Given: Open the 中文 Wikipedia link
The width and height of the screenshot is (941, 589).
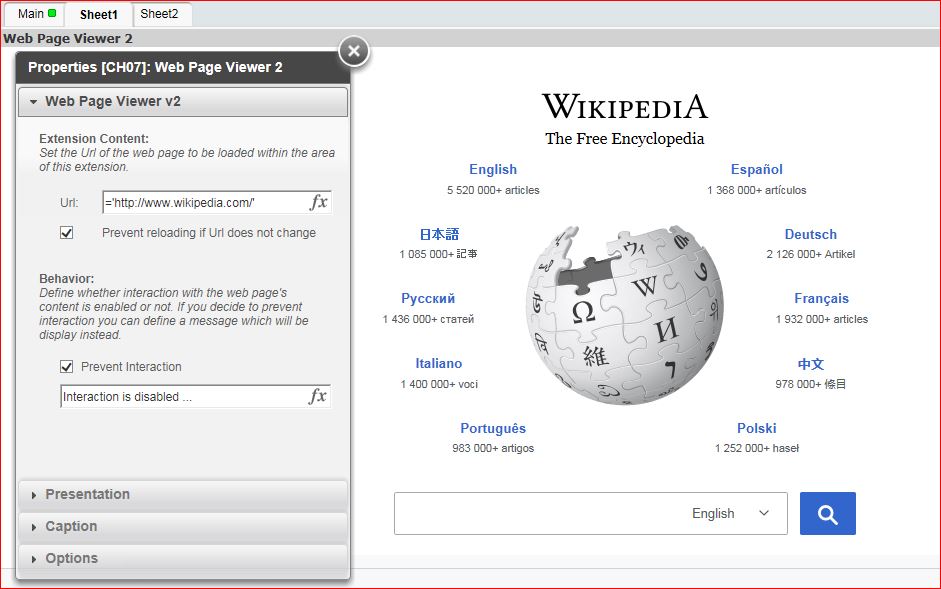Looking at the screenshot, I should [x=810, y=364].
